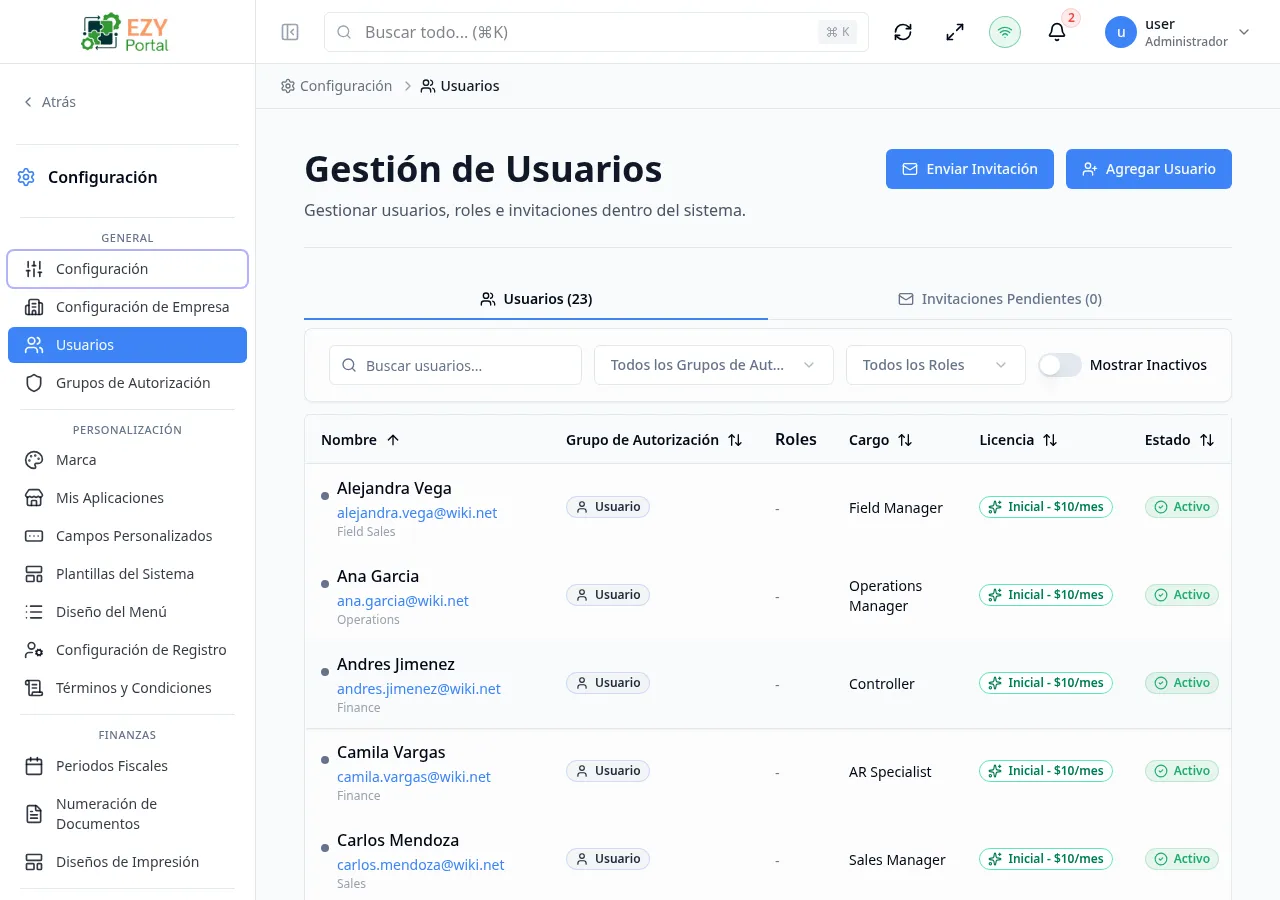Sort by Grupo de Autorización column

[x=654, y=440]
